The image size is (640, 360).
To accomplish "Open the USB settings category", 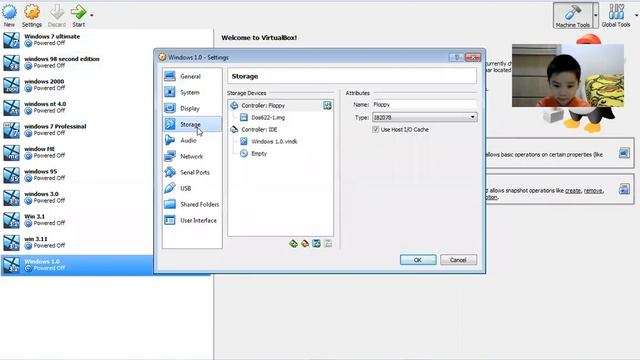I will (x=192, y=188).
